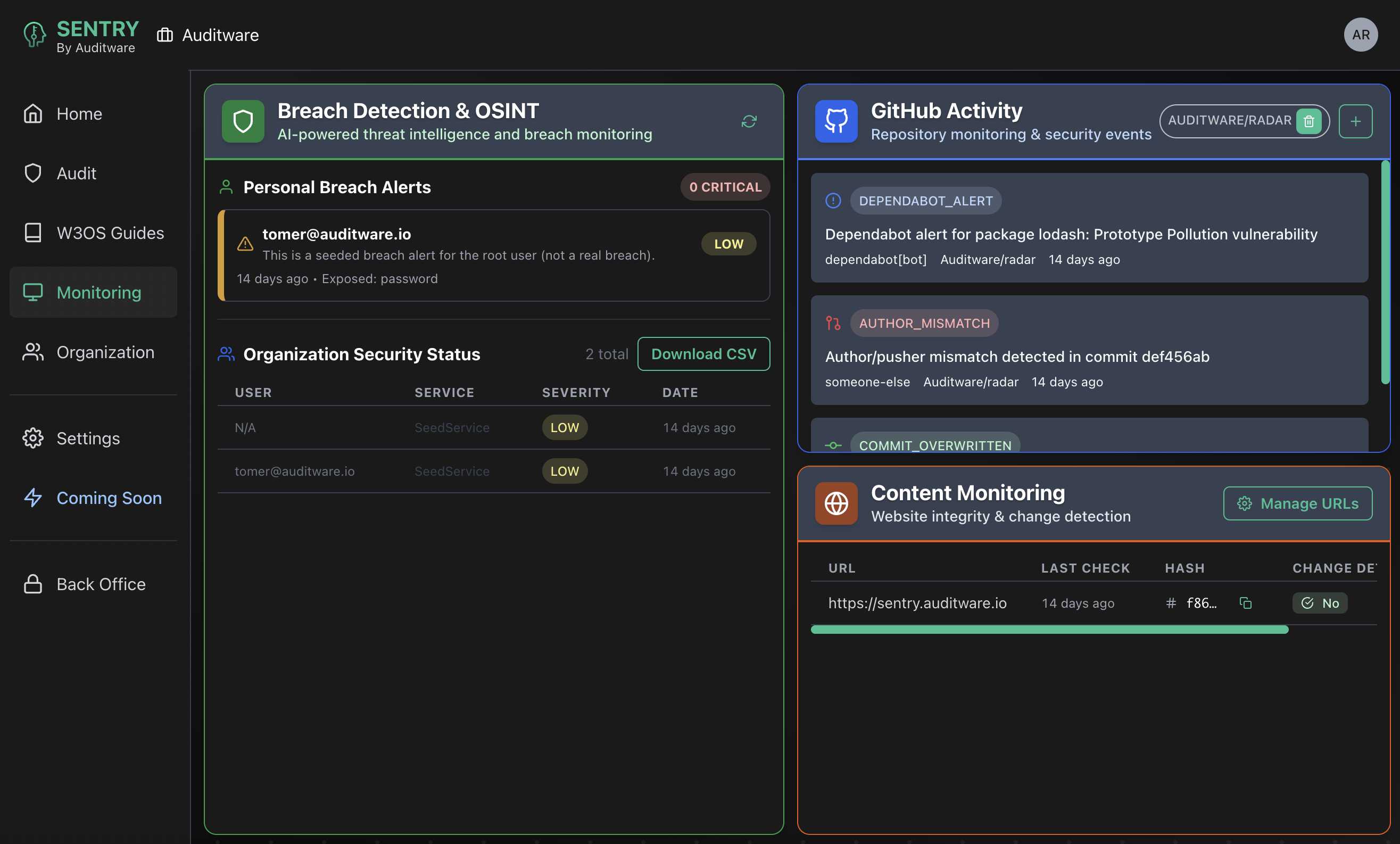Open the lodash Prototype Pollution alert
The width and height of the screenshot is (1400, 844).
[x=1089, y=228]
